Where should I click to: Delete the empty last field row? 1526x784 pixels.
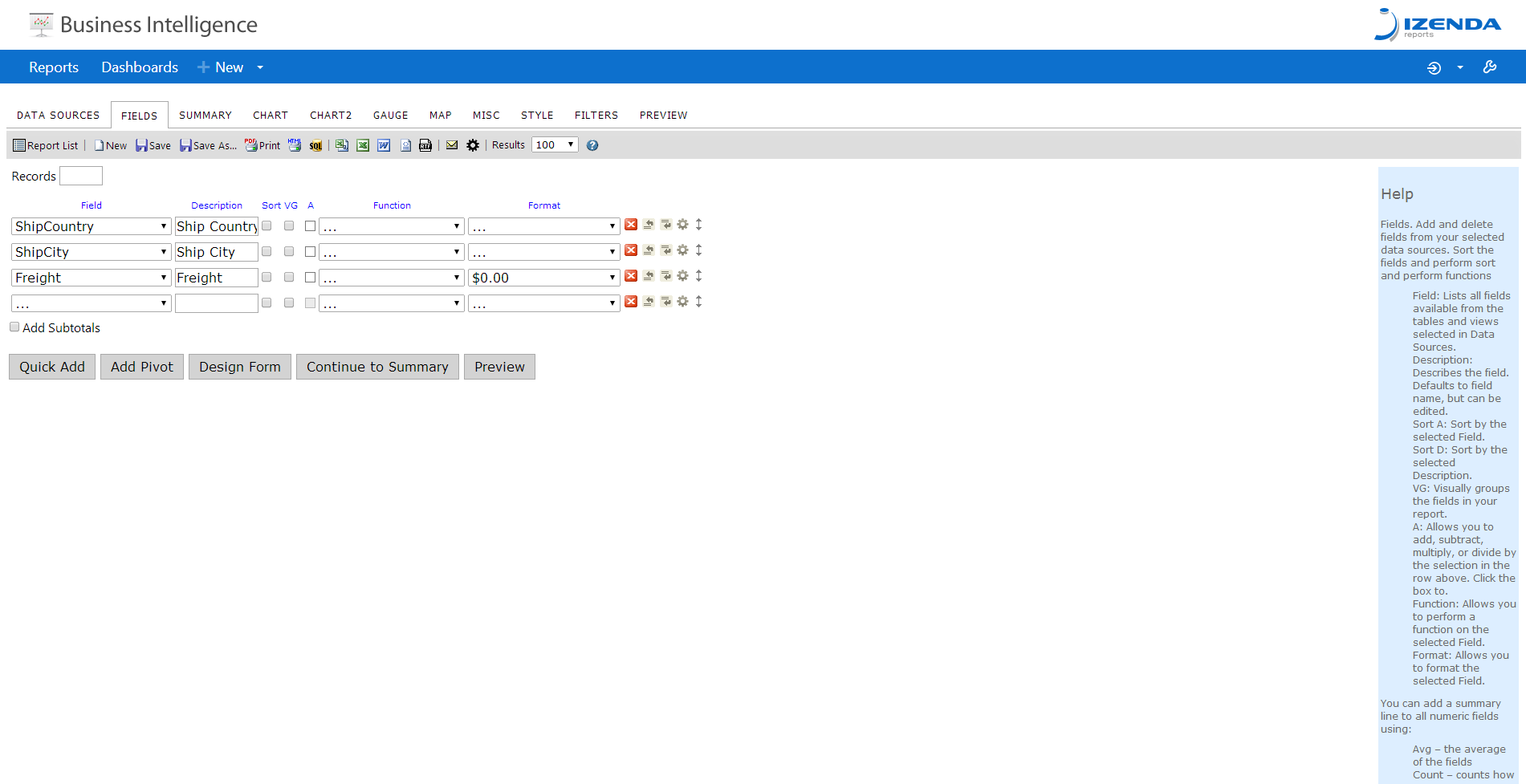(x=631, y=302)
